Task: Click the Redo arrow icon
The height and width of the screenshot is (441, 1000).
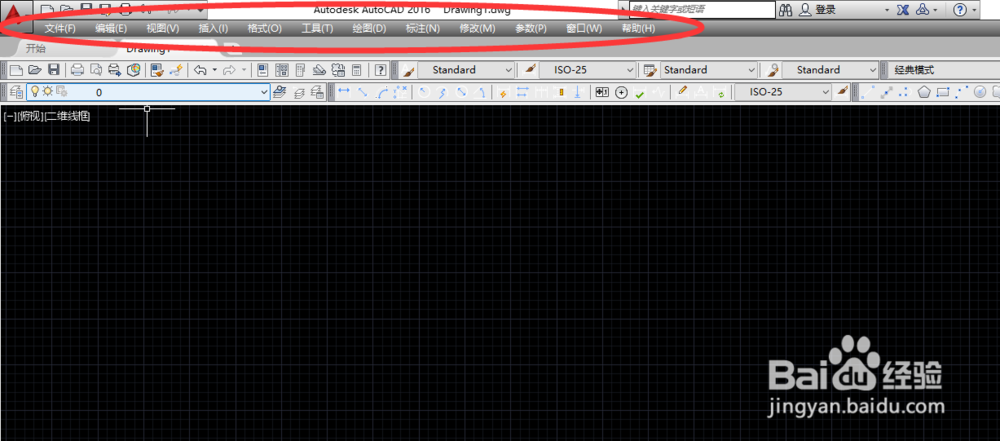Action: pyautogui.click(x=229, y=70)
